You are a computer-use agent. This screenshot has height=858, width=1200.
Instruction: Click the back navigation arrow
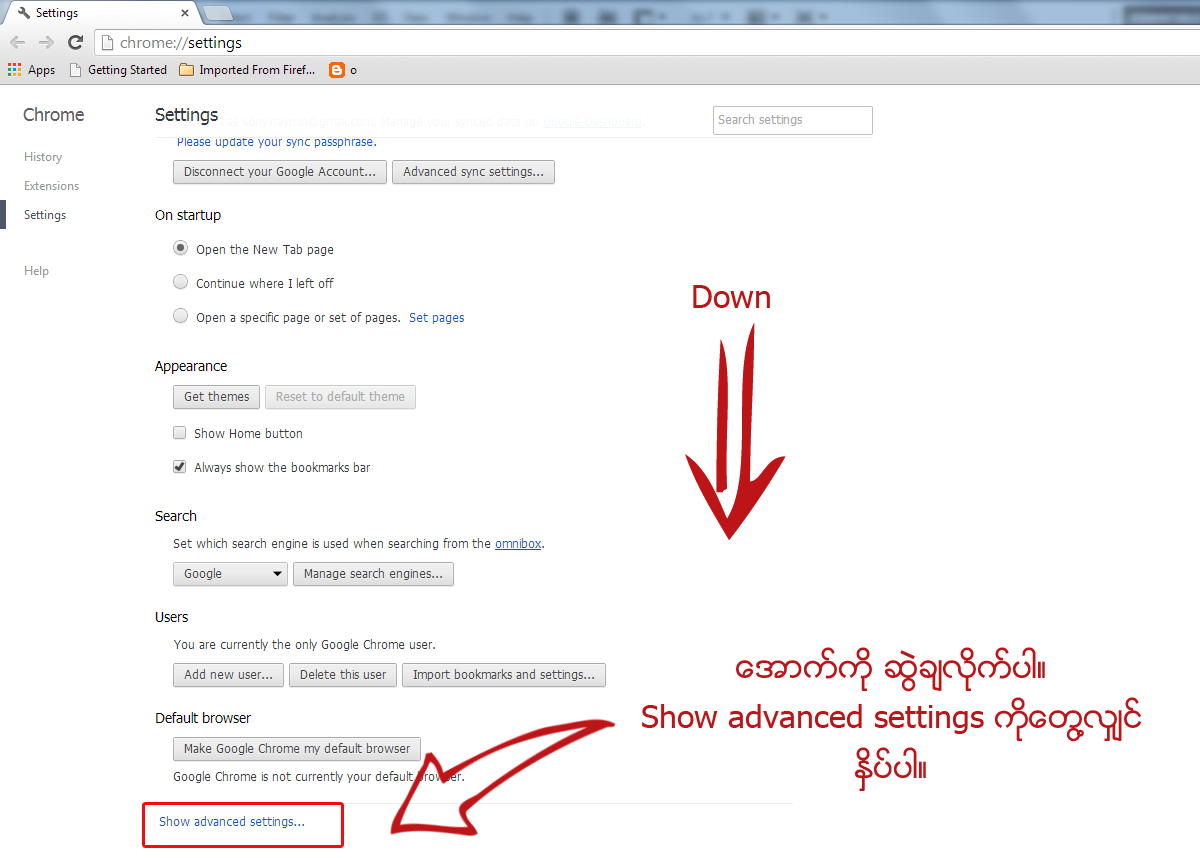pyautogui.click(x=17, y=42)
